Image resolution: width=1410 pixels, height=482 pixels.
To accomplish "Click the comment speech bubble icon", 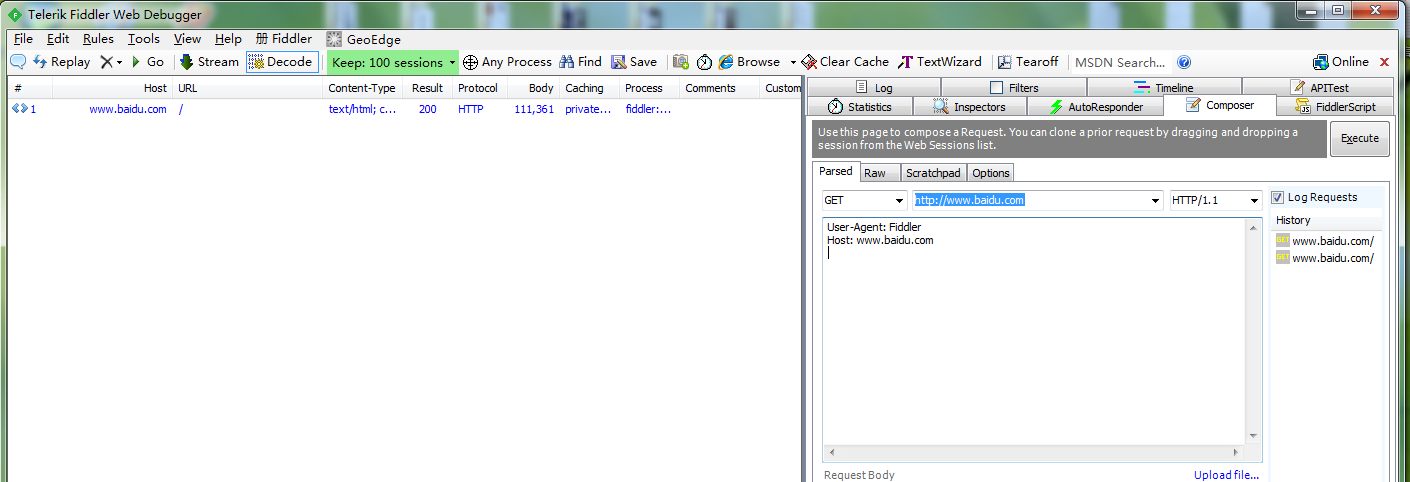I will 18,62.
